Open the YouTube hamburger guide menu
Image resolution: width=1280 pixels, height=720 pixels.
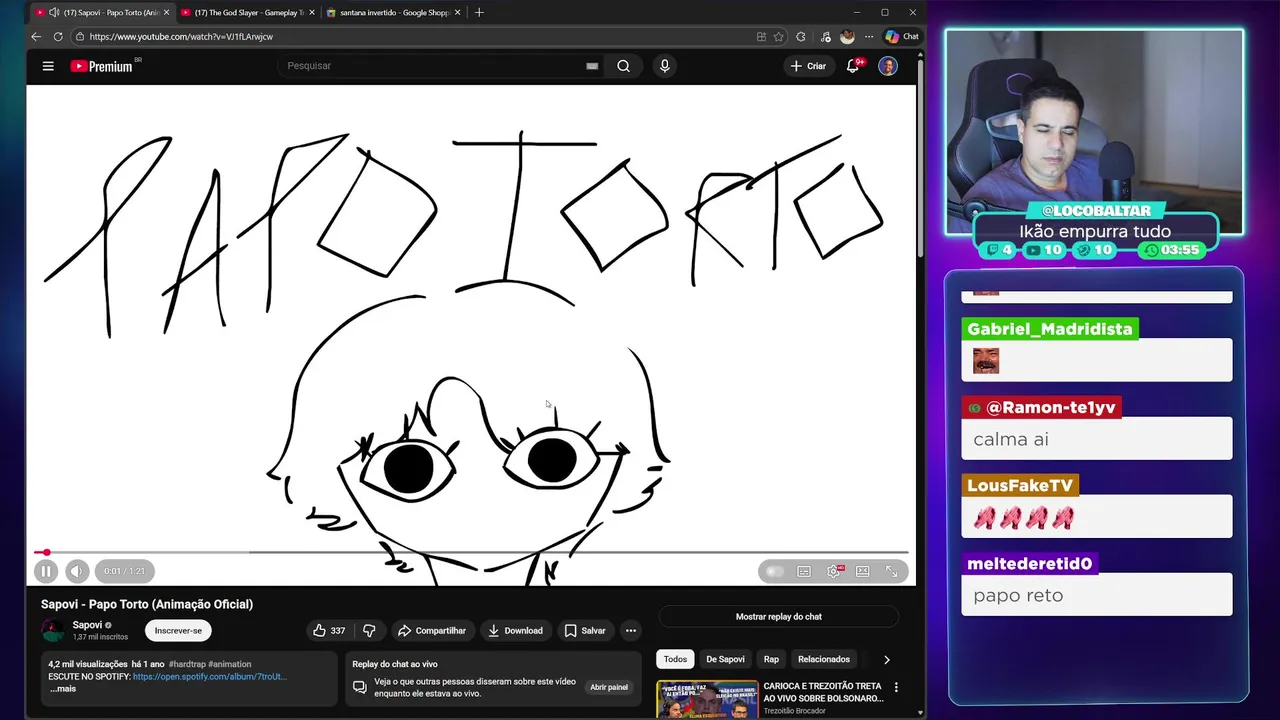[48, 66]
